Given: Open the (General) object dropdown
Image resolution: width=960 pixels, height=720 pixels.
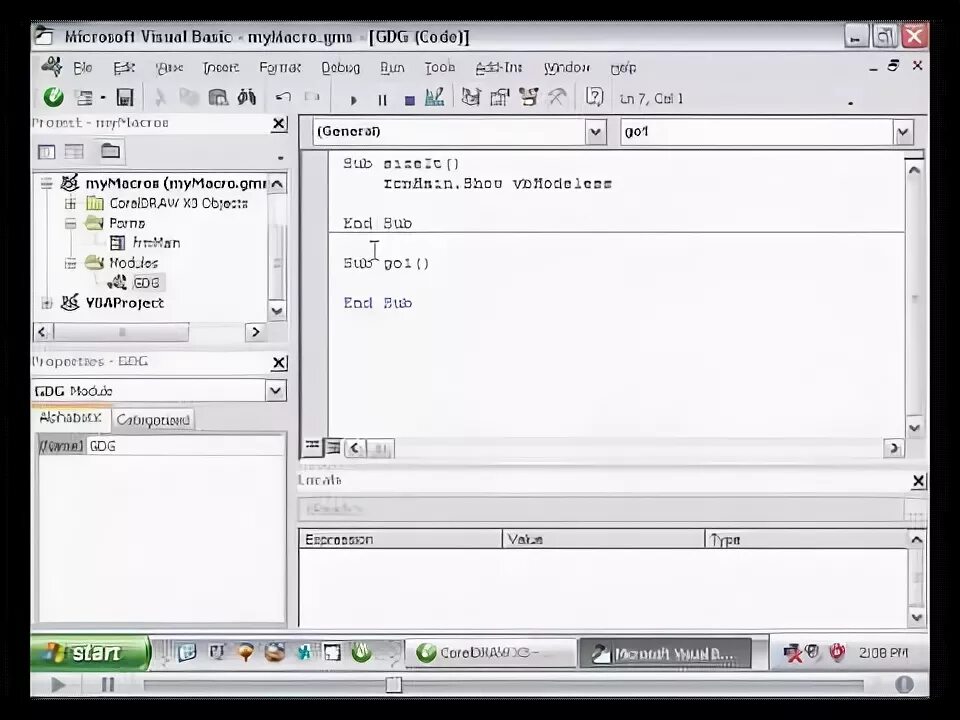Looking at the screenshot, I should pos(595,132).
